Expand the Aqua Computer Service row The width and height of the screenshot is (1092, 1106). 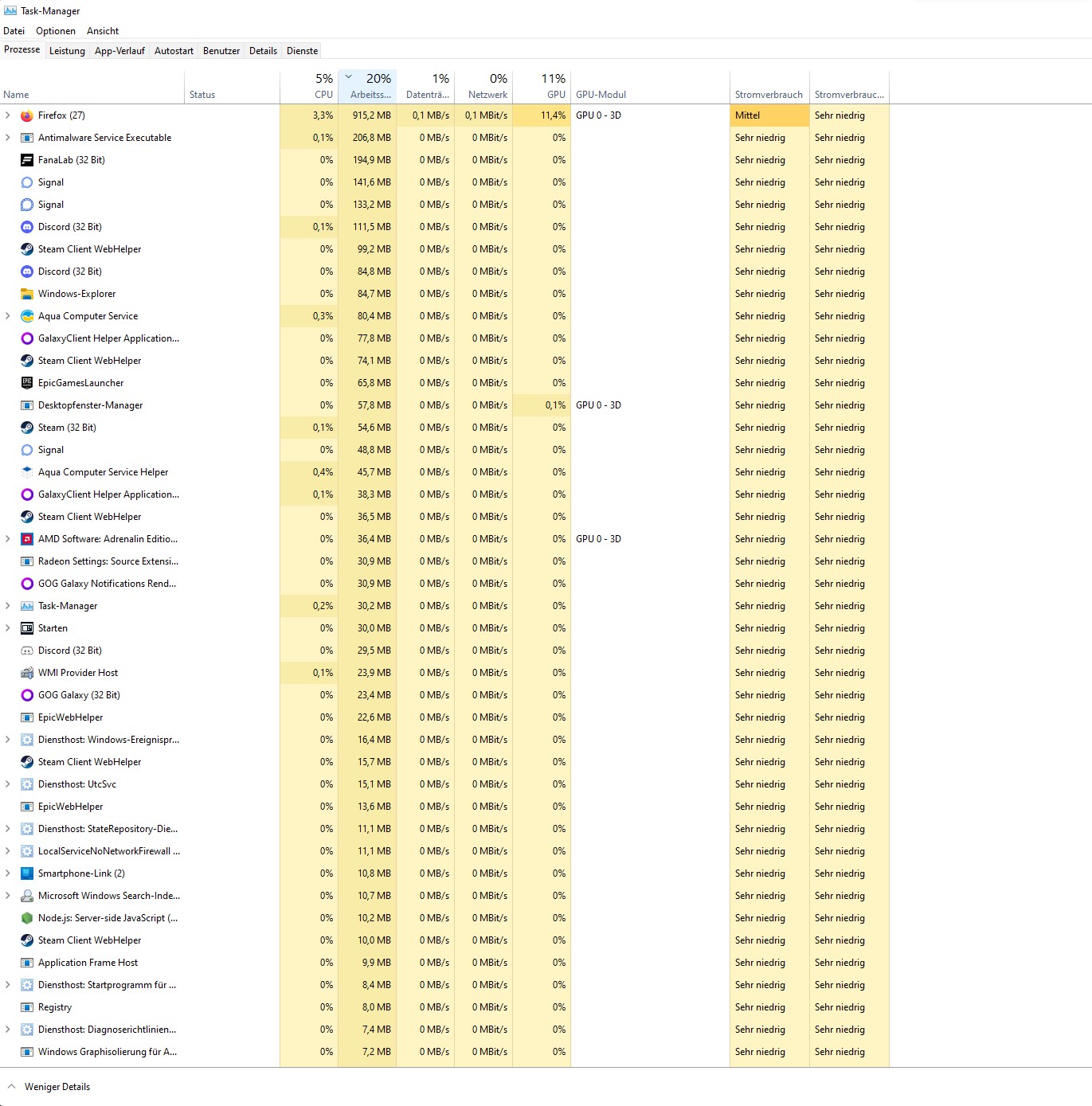click(x=8, y=316)
